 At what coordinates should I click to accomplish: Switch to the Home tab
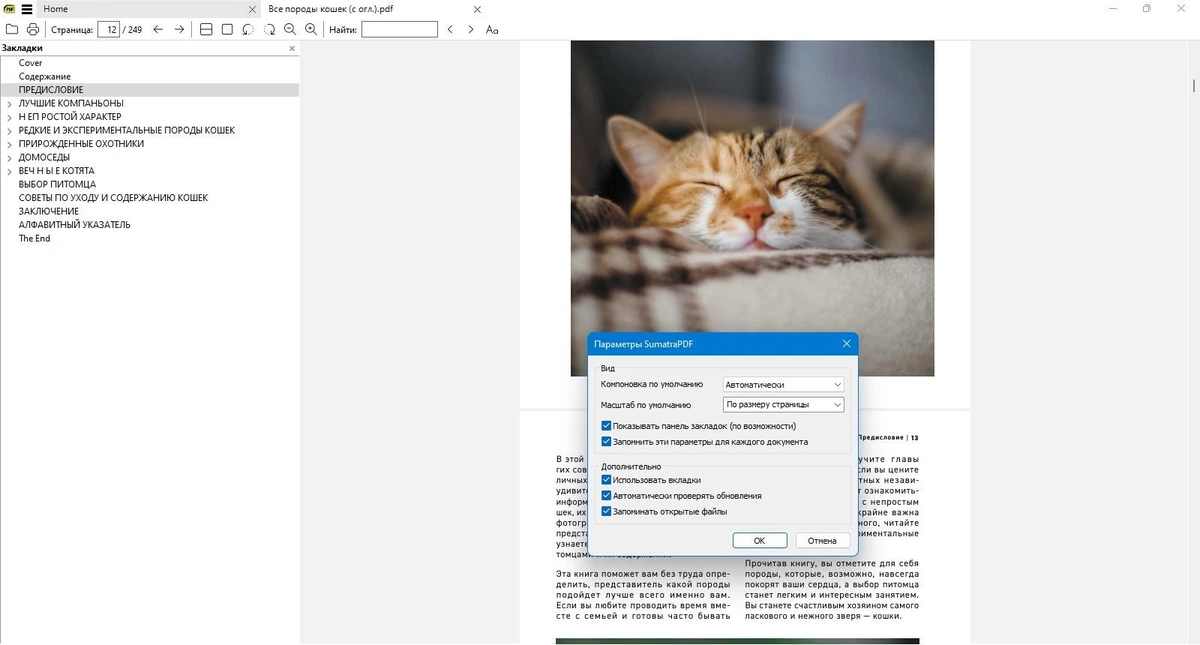[x=150, y=9]
